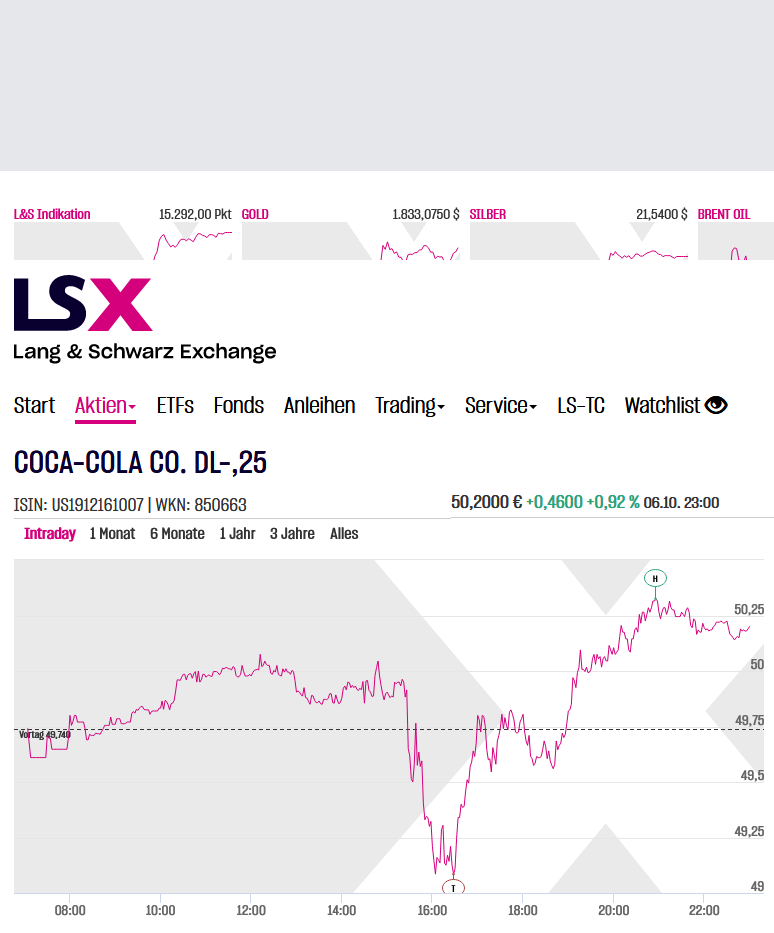The height and width of the screenshot is (933, 774).
Task: Click the LSX logo
Action: pyautogui.click(x=83, y=304)
